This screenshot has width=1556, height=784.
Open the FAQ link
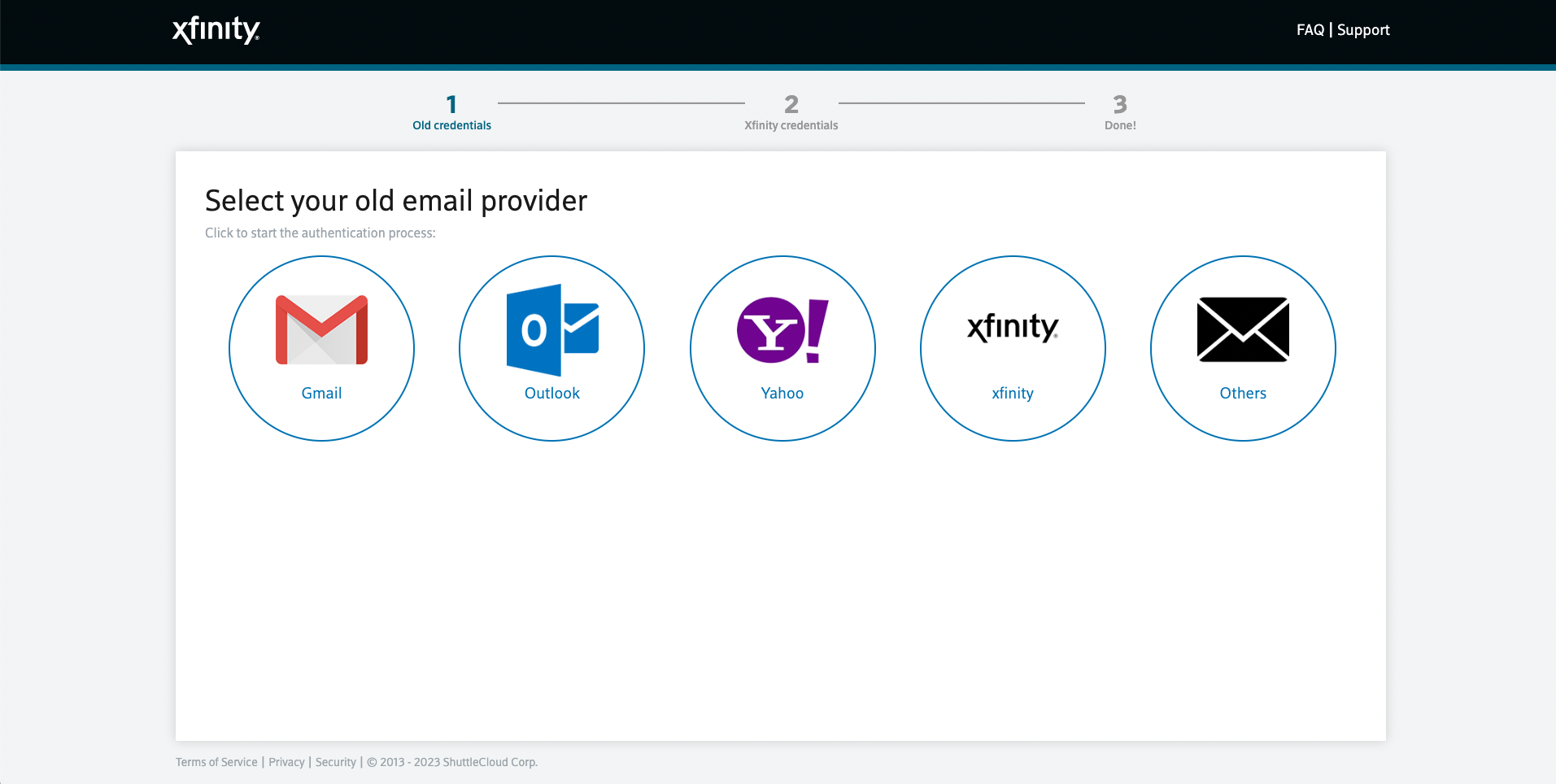pos(1310,30)
